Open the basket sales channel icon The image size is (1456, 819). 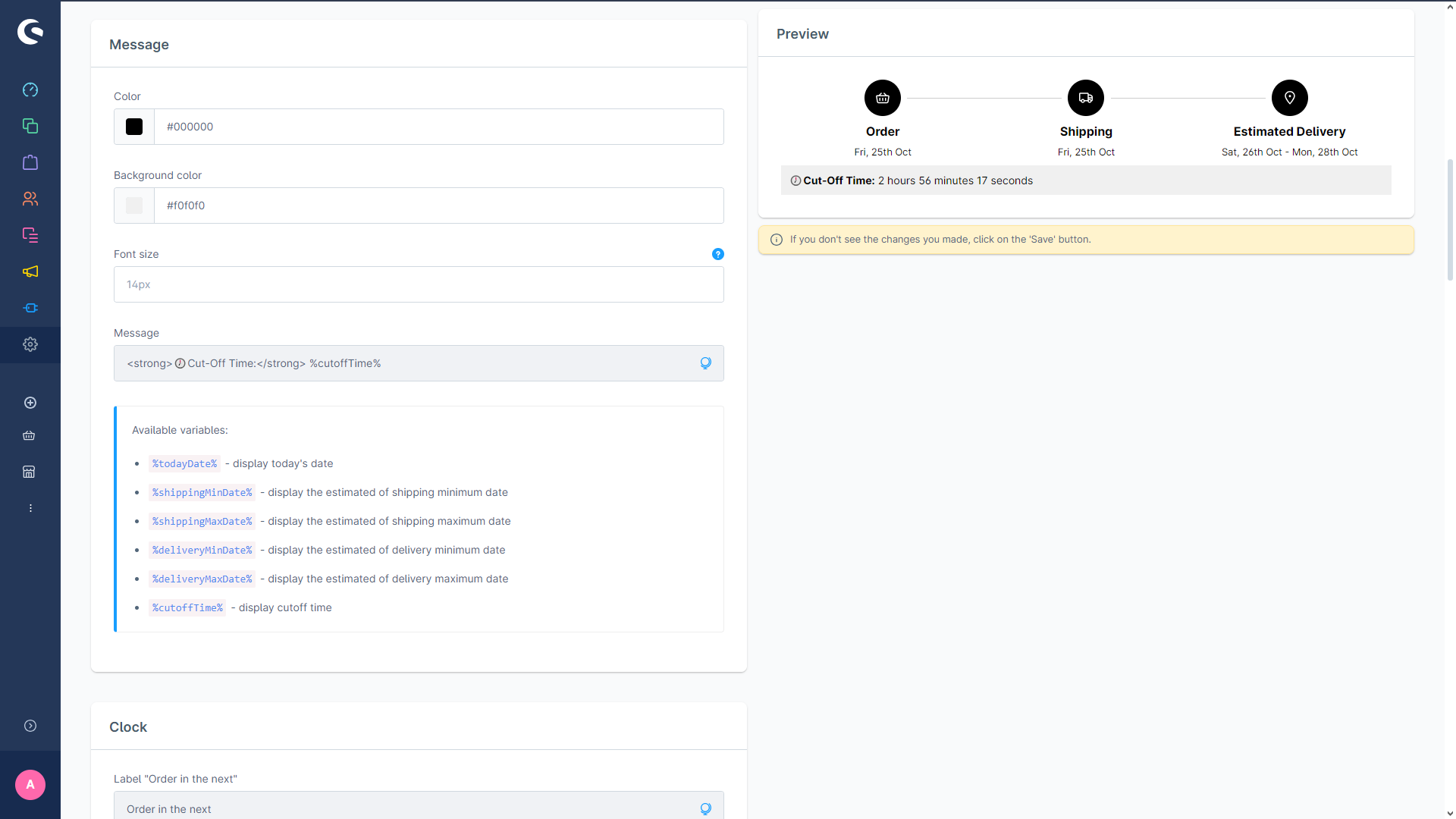(29, 435)
